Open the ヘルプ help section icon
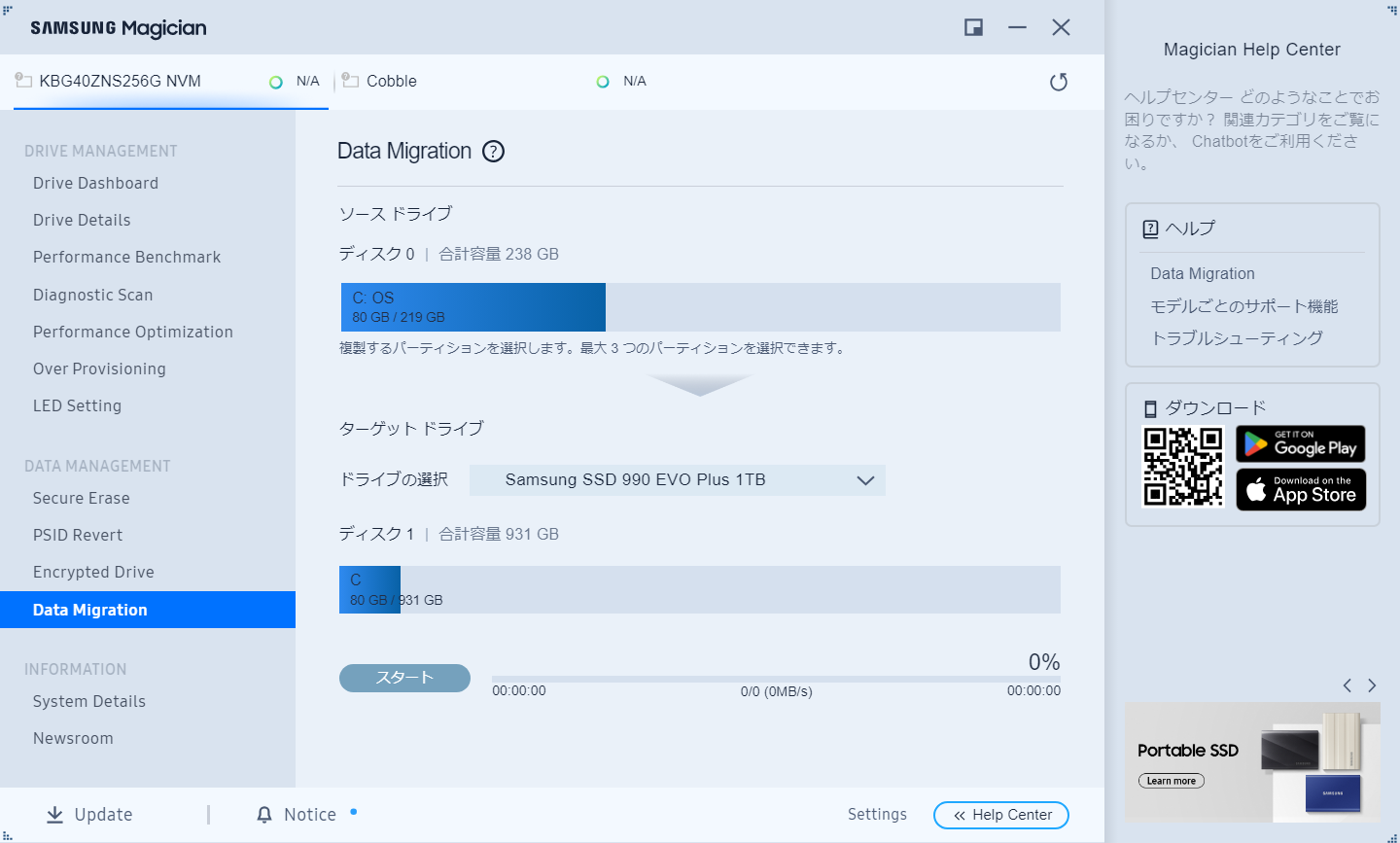The width and height of the screenshot is (1400, 843). 1150,228
